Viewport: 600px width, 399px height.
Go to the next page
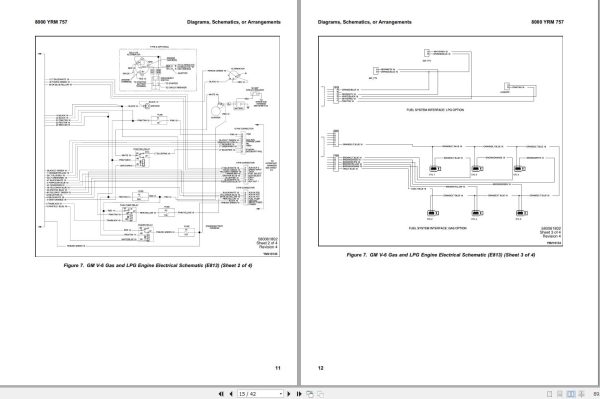tap(289, 394)
